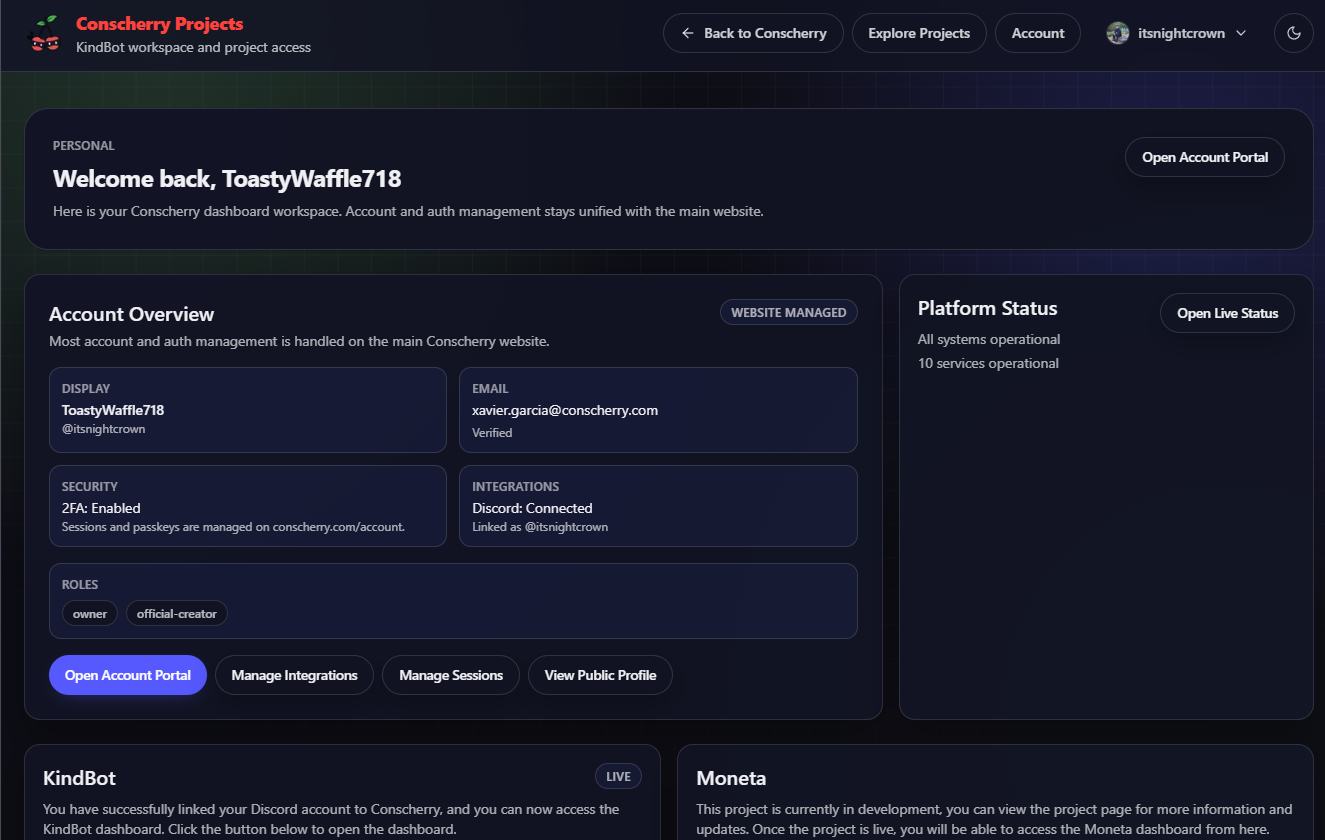Click the WEBSITE MANAGED badge
1325x840 pixels.
pos(788,312)
